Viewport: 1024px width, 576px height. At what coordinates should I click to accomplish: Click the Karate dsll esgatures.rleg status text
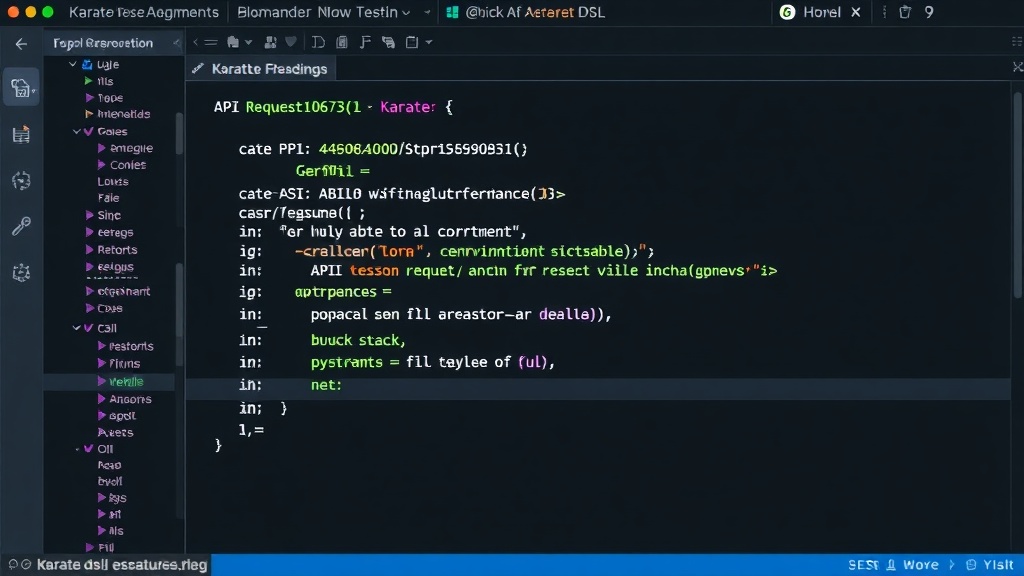click(x=122, y=565)
